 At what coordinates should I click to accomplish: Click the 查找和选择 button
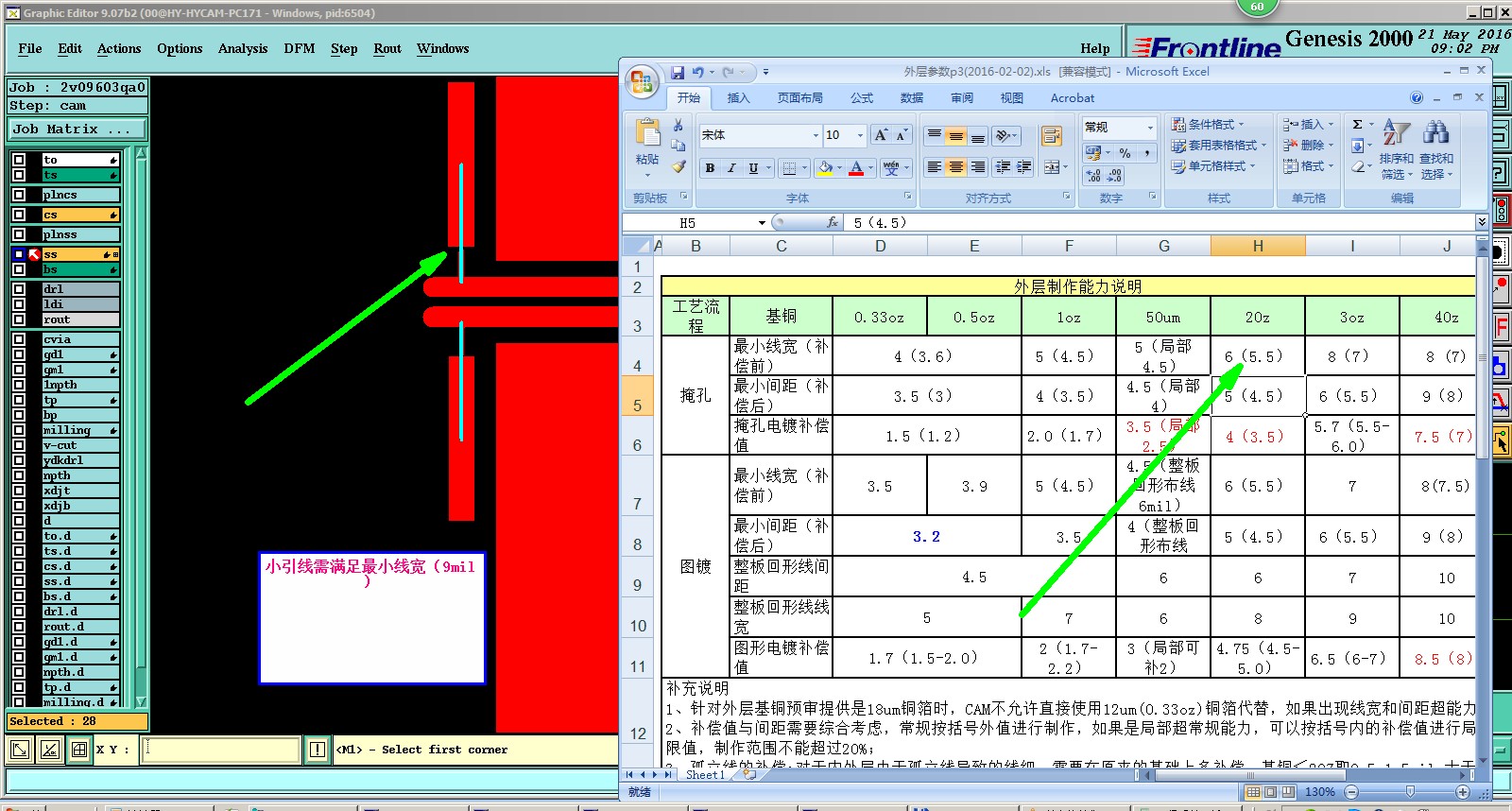1435,149
